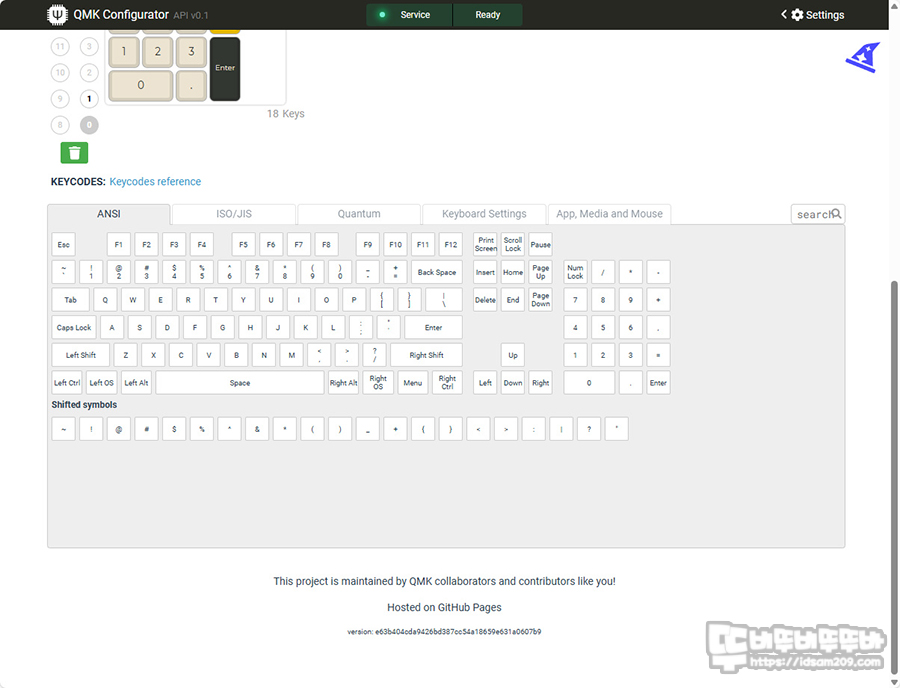
Task: Click the page vertical scrollbar thumb
Action: tap(894, 476)
